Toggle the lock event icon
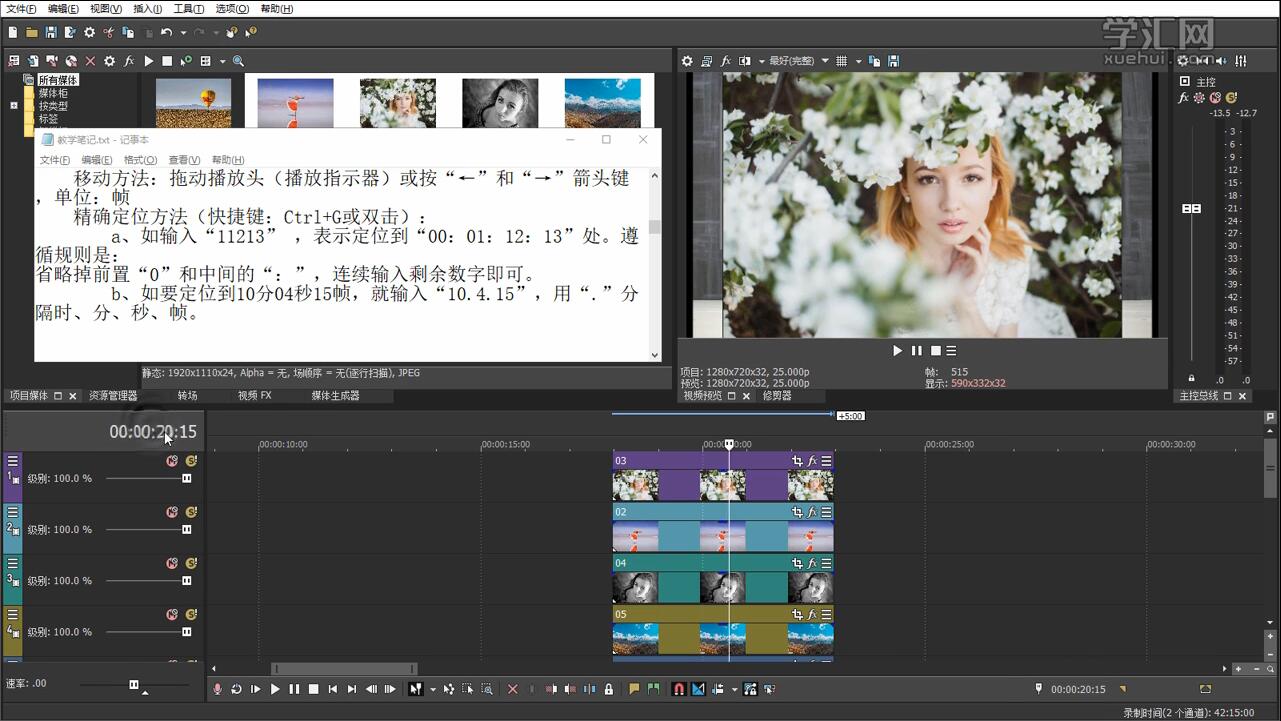The image size is (1281, 721). click(608, 689)
